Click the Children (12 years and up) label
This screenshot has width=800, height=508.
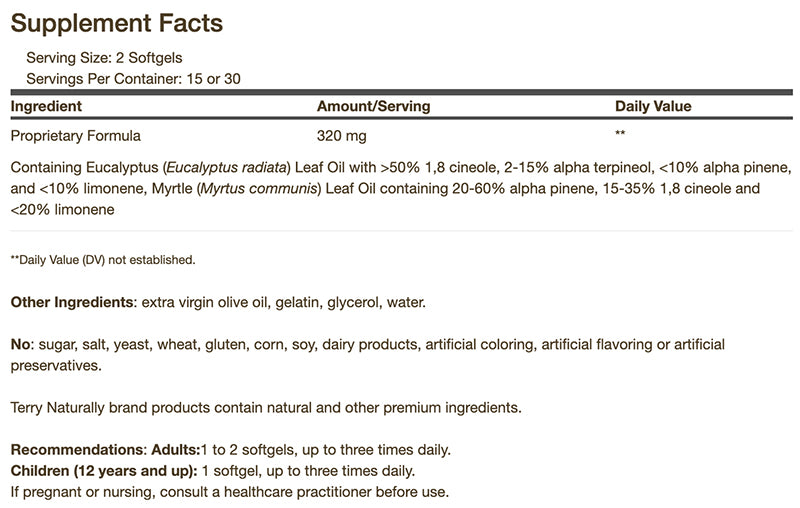click(x=104, y=471)
